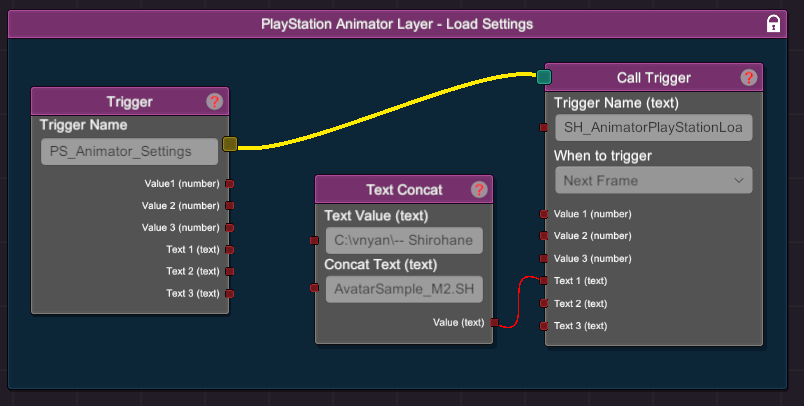
Task: Click the Trigger node yellow flow output port
Action: click(230, 144)
